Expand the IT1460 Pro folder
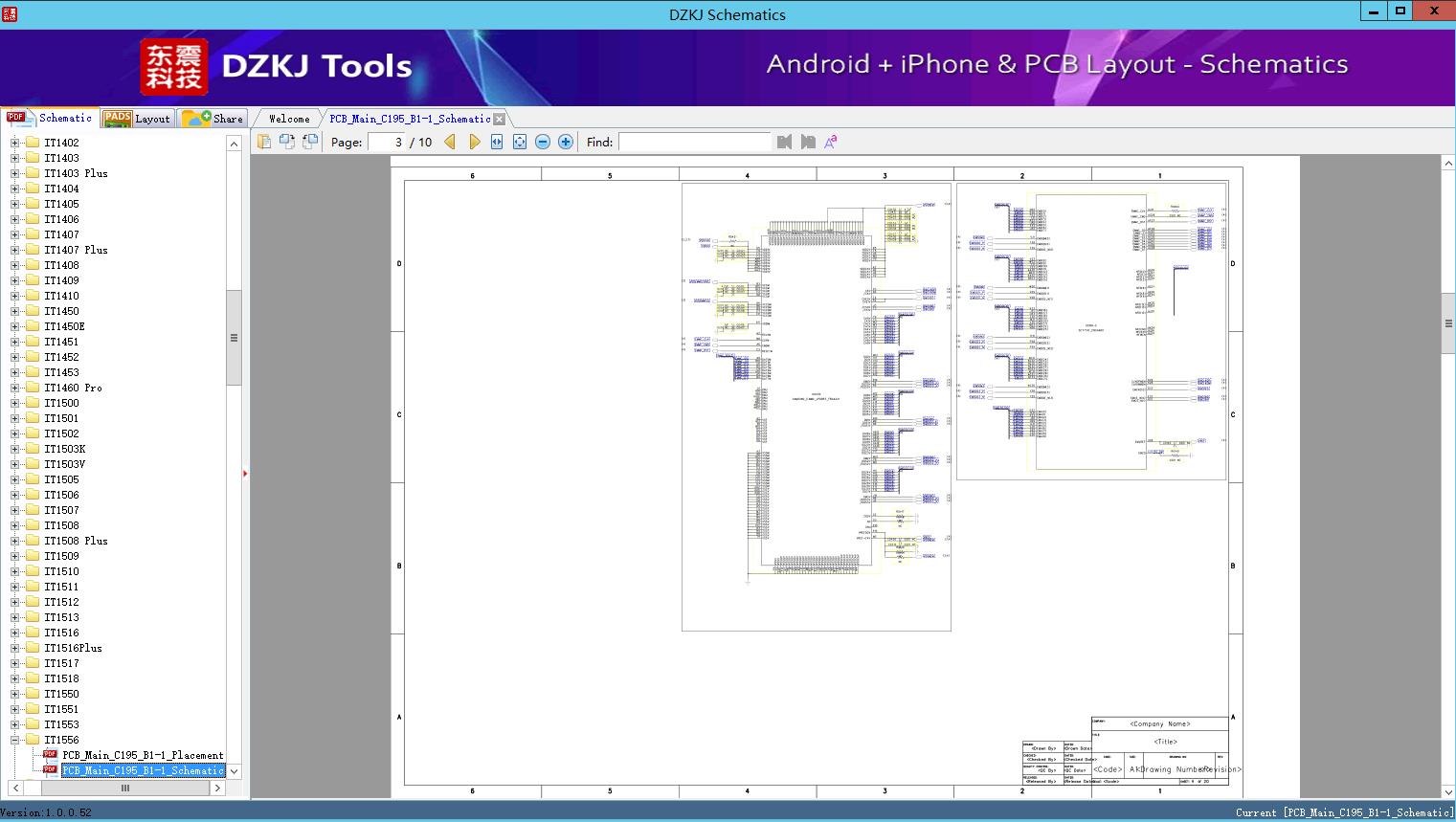Screen dimensions: 1456x822 click(14, 388)
